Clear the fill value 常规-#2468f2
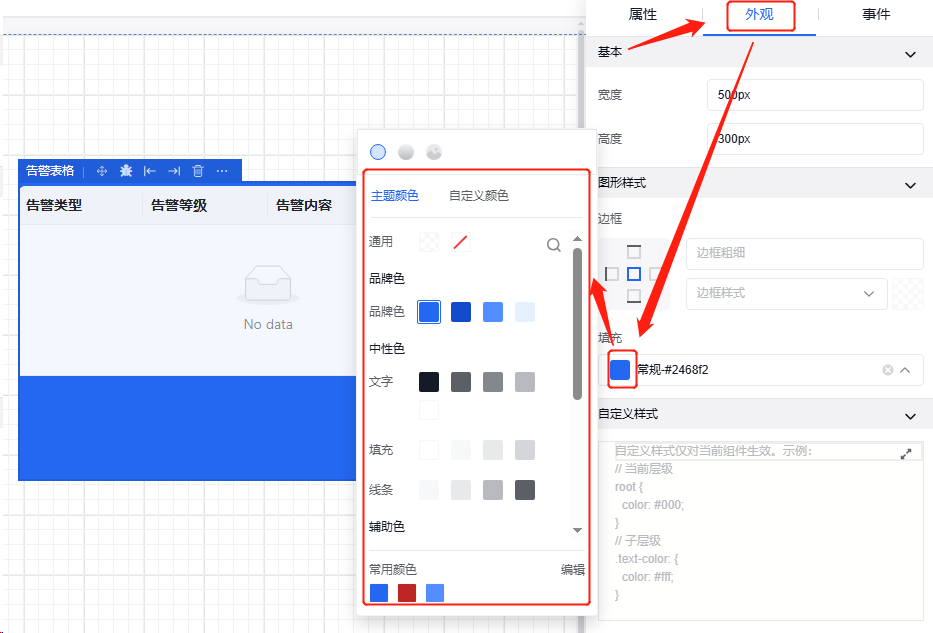Image resolution: width=933 pixels, height=633 pixels. pyautogui.click(x=887, y=370)
